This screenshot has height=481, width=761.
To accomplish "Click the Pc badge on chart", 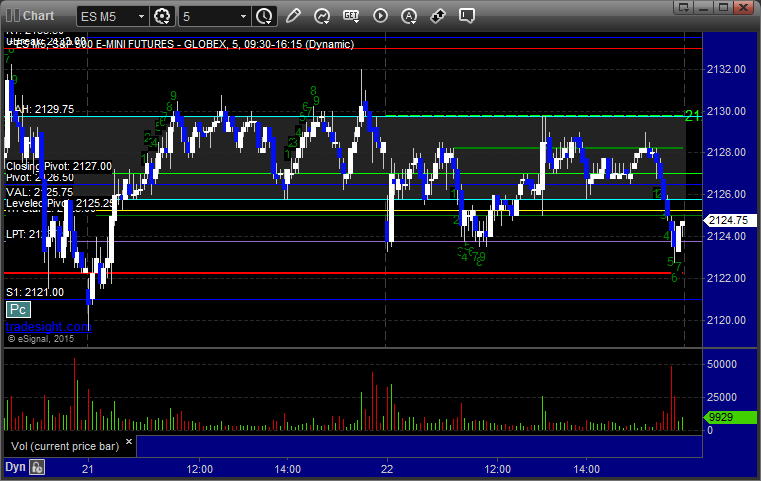I will [18, 309].
